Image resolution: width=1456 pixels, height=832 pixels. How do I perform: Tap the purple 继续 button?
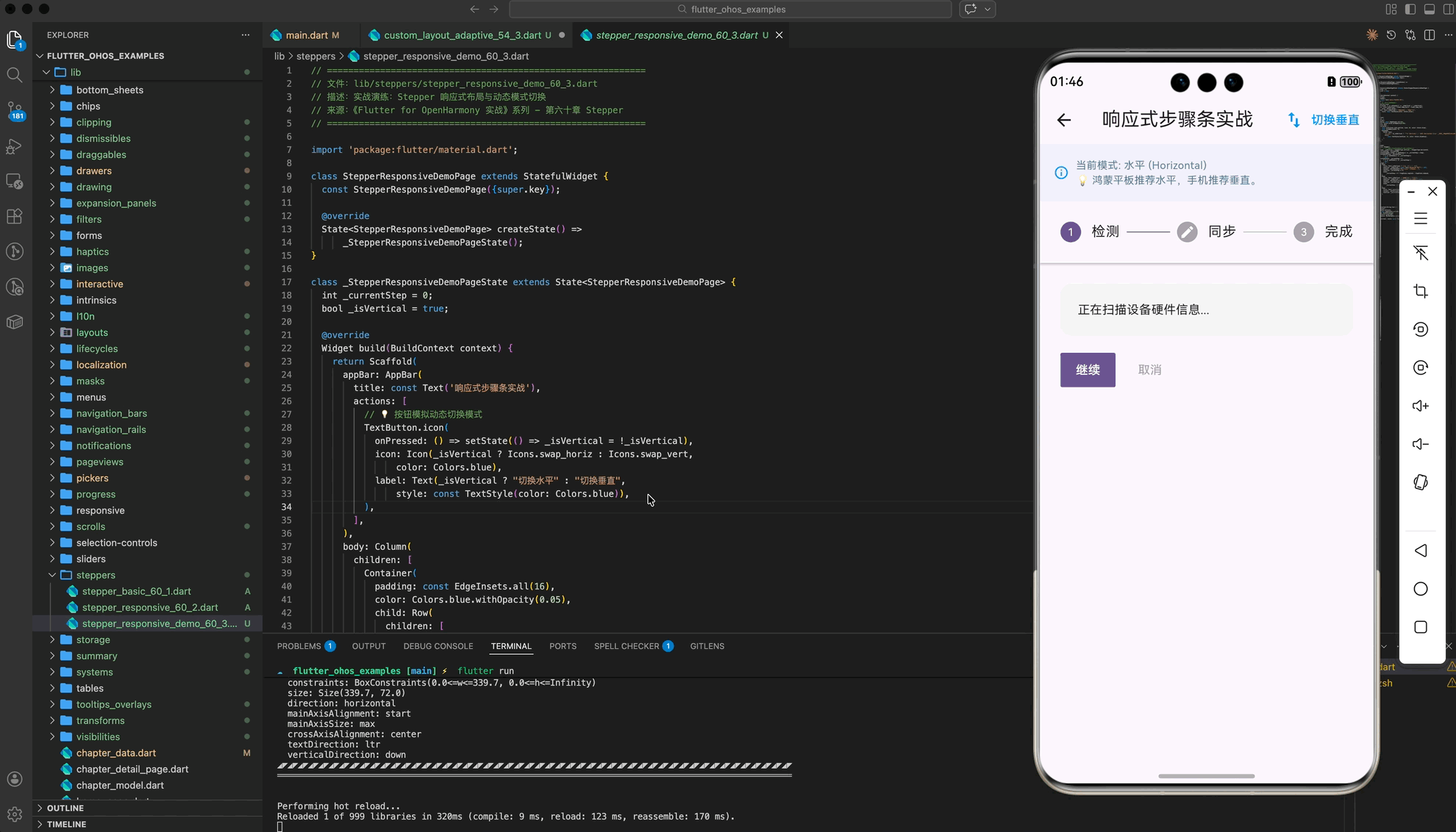pyautogui.click(x=1087, y=370)
